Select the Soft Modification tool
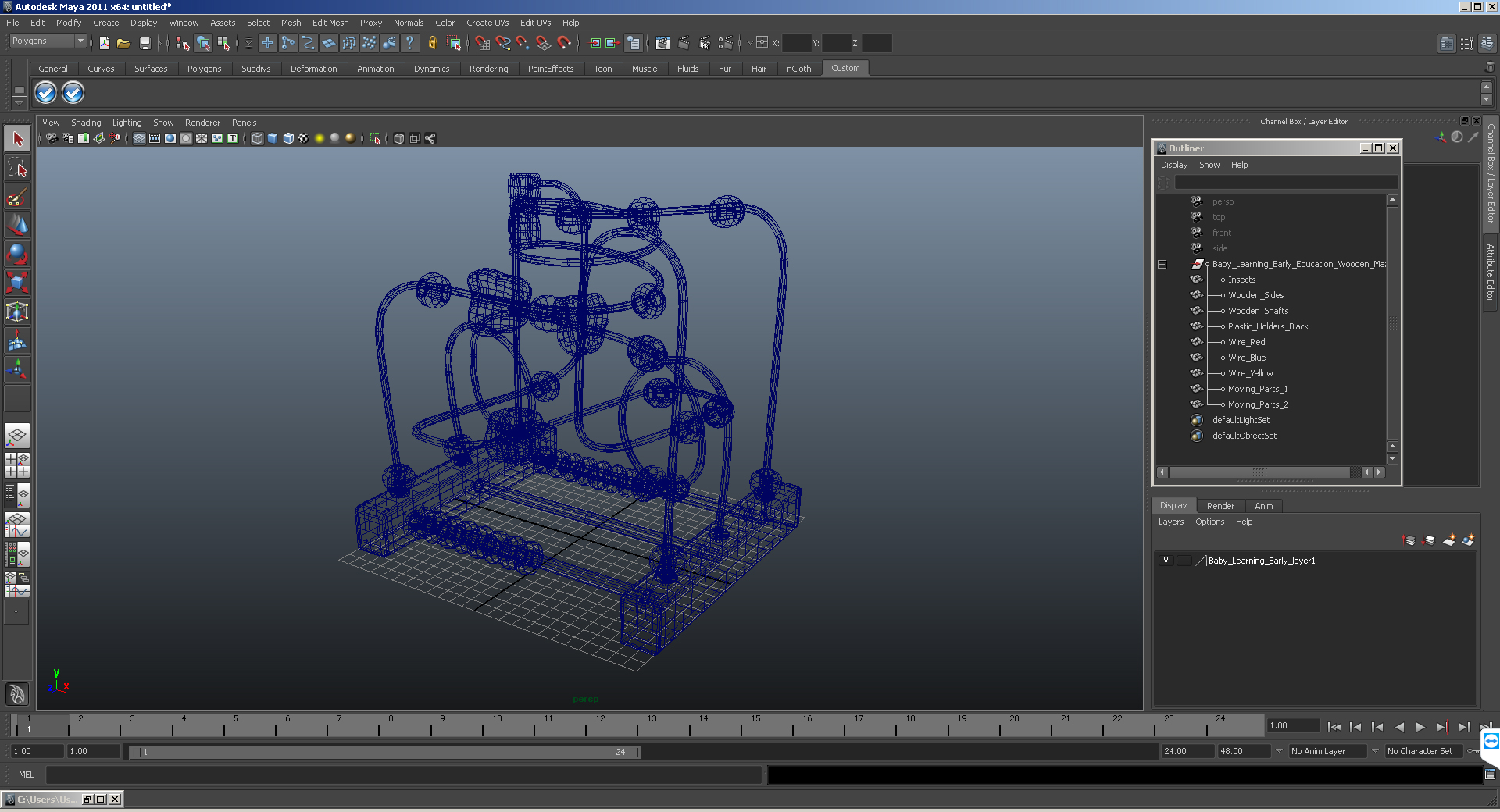 [x=17, y=340]
